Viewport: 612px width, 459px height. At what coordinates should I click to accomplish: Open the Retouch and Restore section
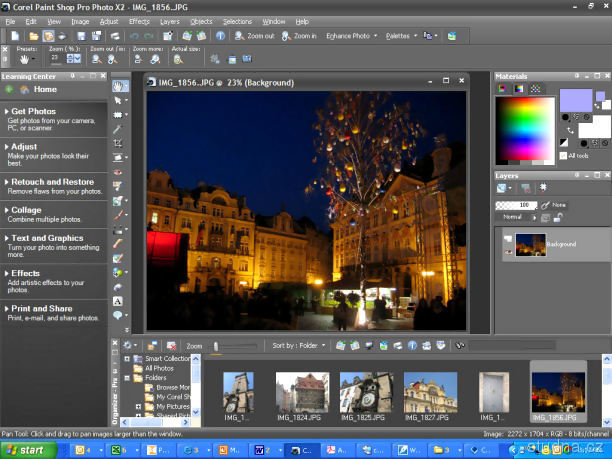point(52,182)
